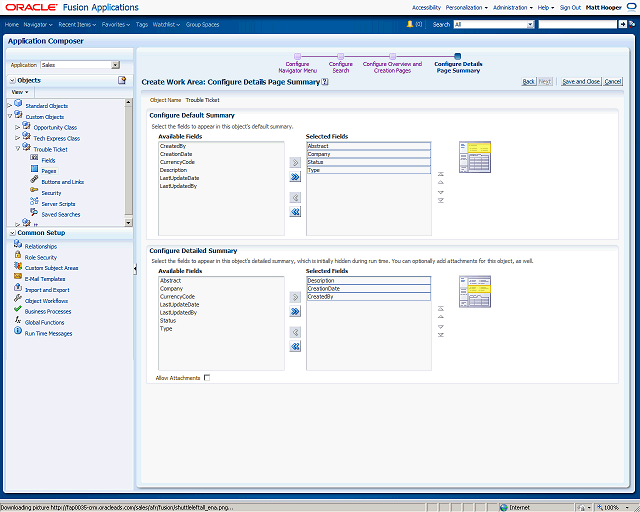Click Detailed Summary layout thumbnail
The height and width of the screenshot is (512, 640).
point(475,292)
